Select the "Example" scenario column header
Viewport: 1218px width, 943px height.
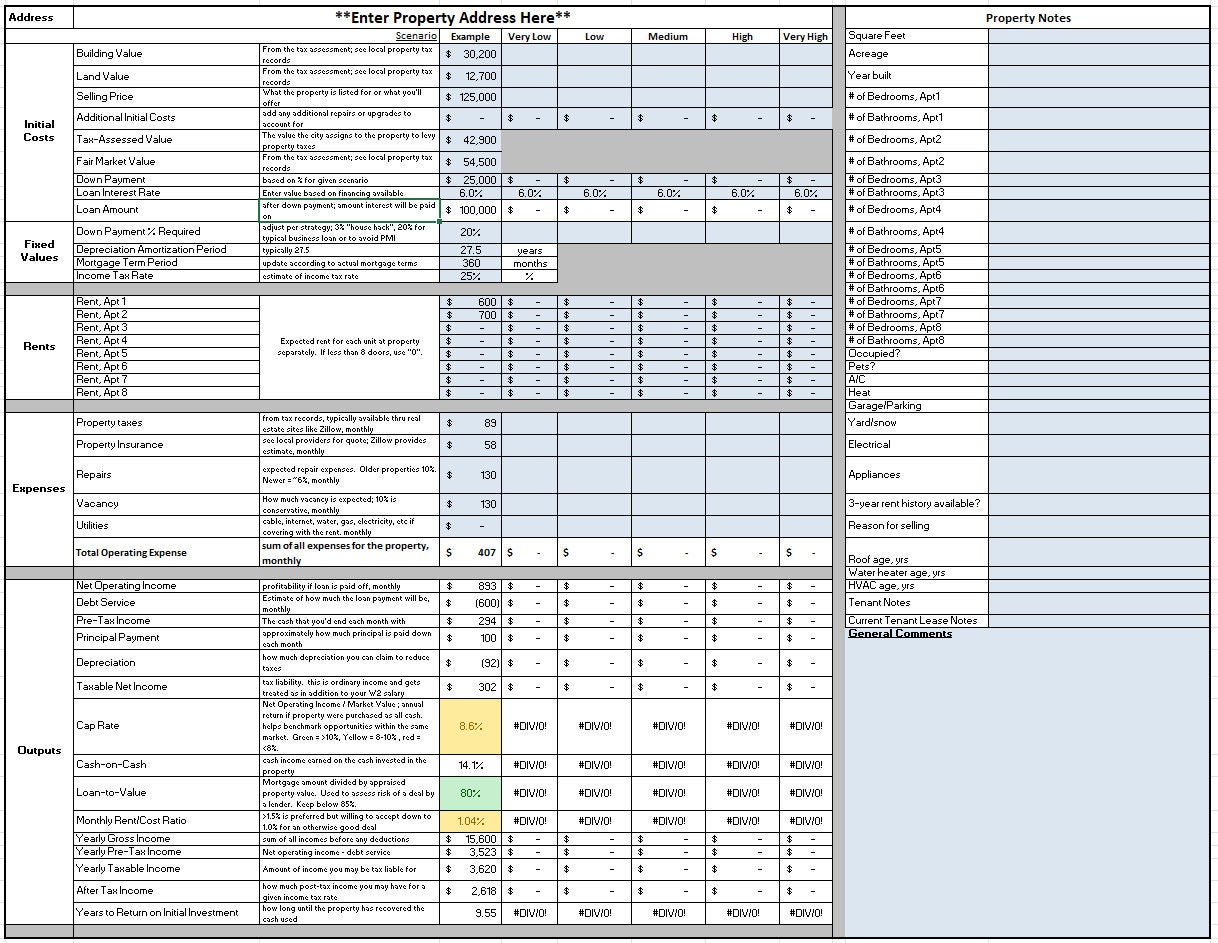(x=470, y=36)
